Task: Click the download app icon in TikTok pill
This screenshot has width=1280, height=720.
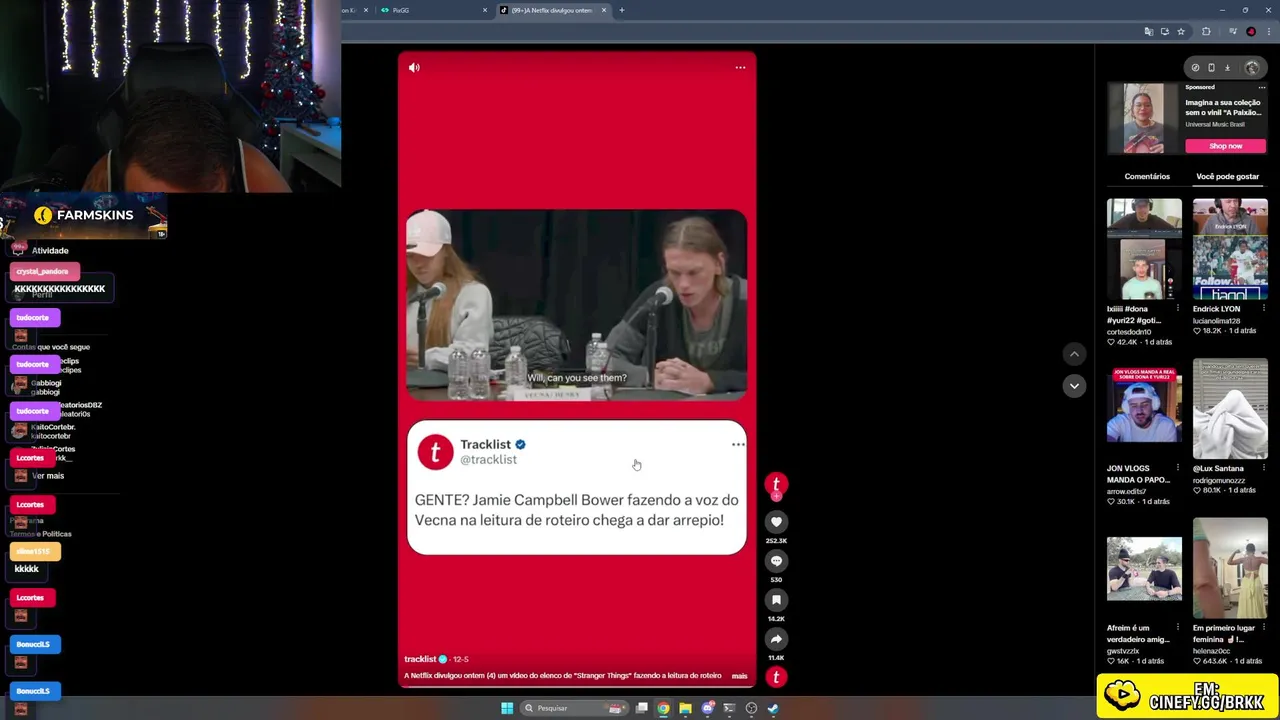Action: tap(1227, 68)
